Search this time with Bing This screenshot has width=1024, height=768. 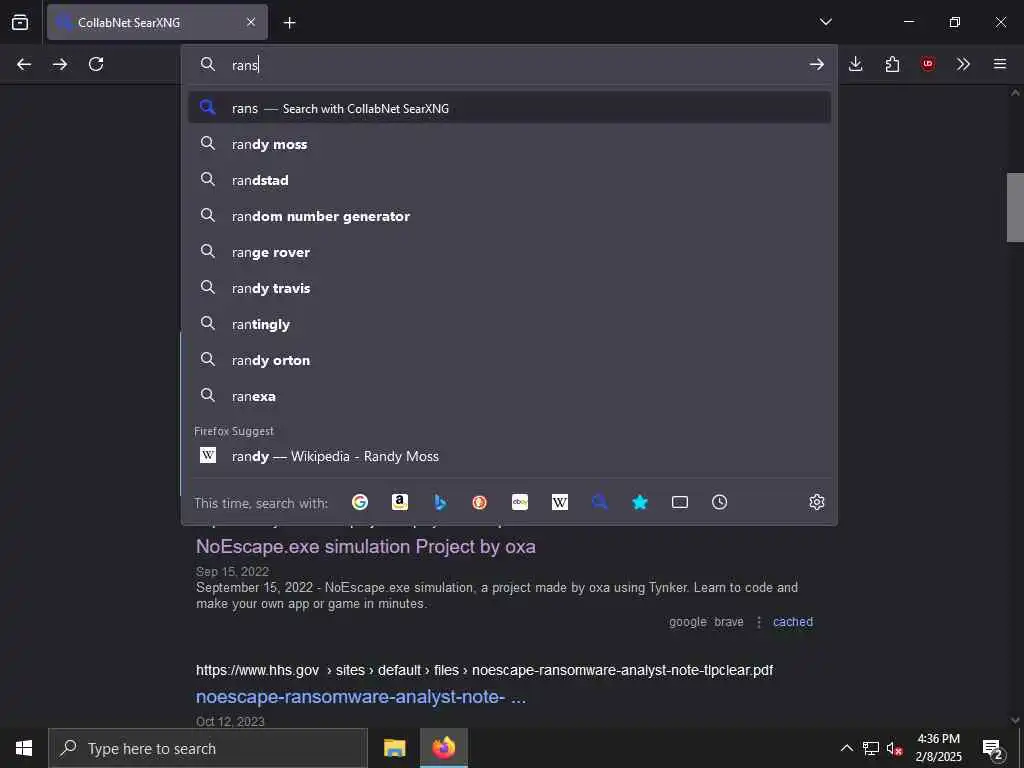[x=440, y=502]
